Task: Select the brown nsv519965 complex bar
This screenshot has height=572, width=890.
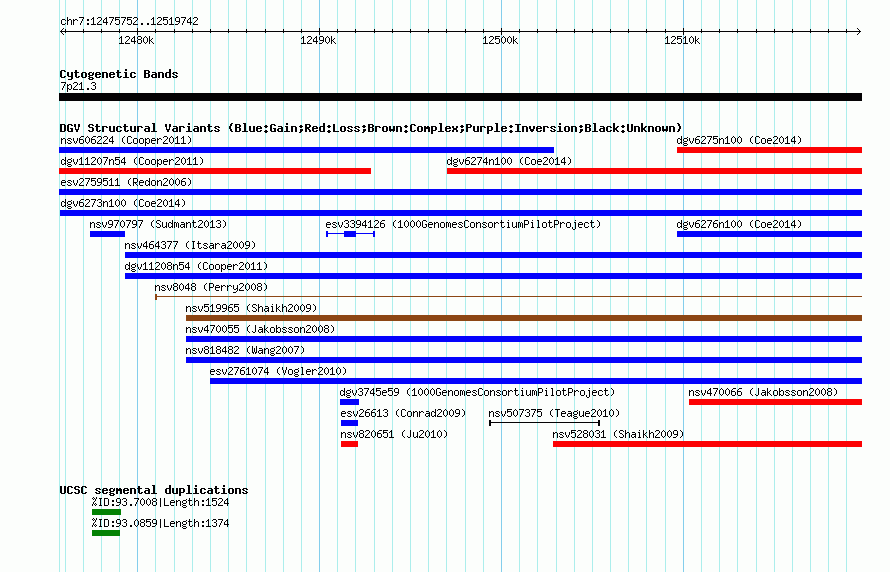Action: coord(524,318)
